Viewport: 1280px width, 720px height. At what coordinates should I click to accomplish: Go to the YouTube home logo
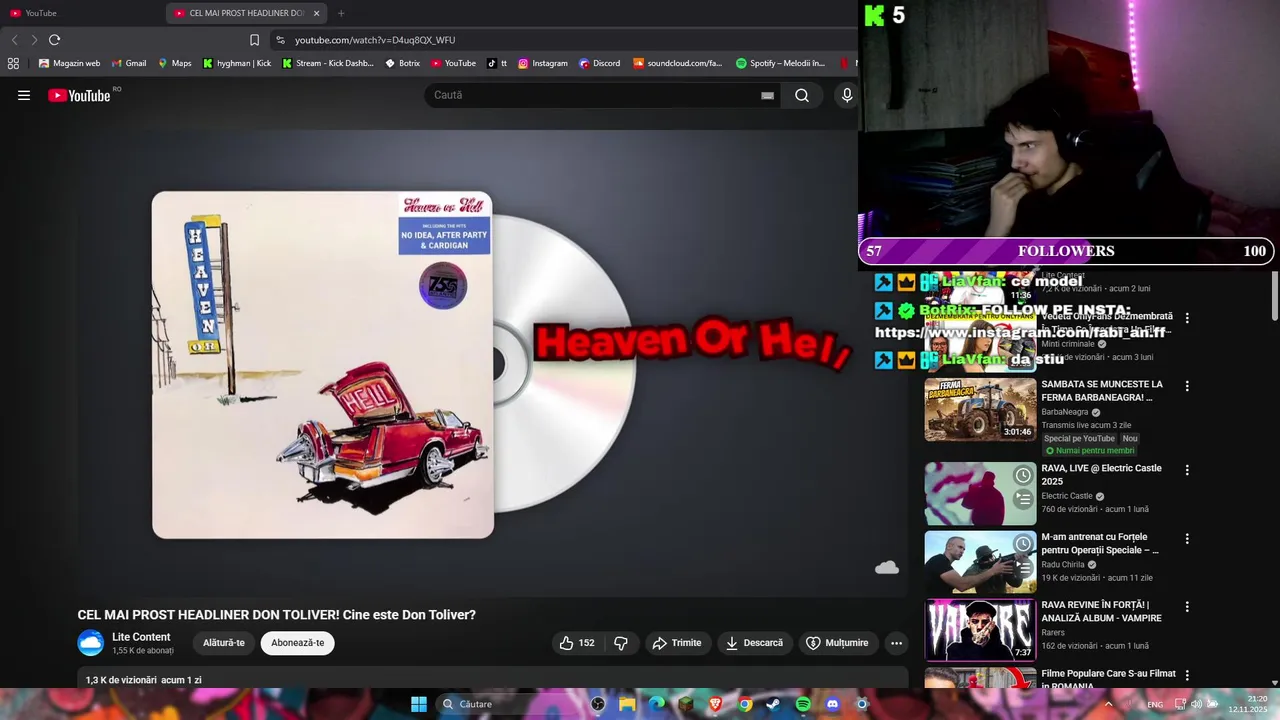(x=80, y=95)
